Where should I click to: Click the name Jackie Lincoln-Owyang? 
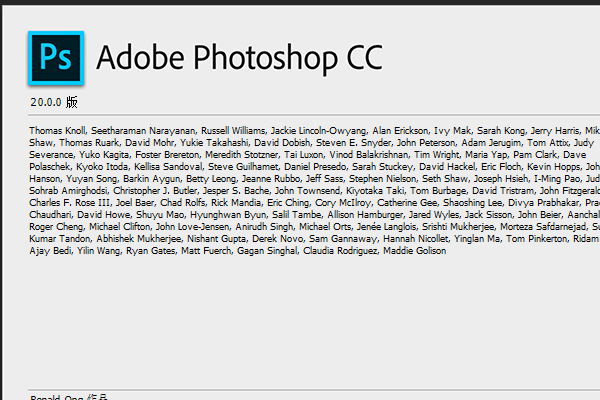pyautogui.click(x=318, y=131)
